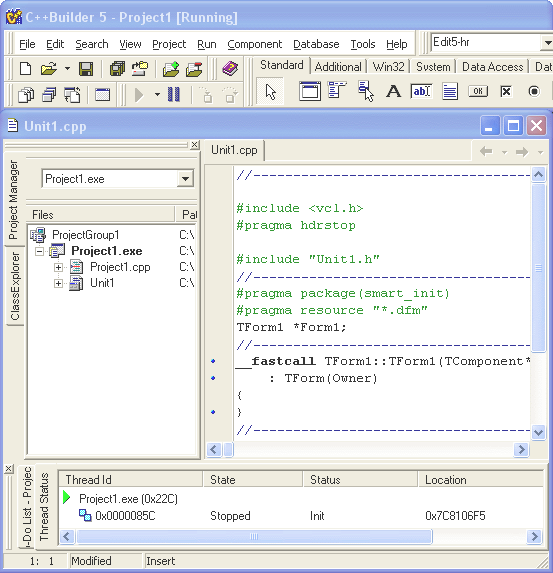Click the Pause program button
This screenshot has height=573, width=553.
click(174, 95)
